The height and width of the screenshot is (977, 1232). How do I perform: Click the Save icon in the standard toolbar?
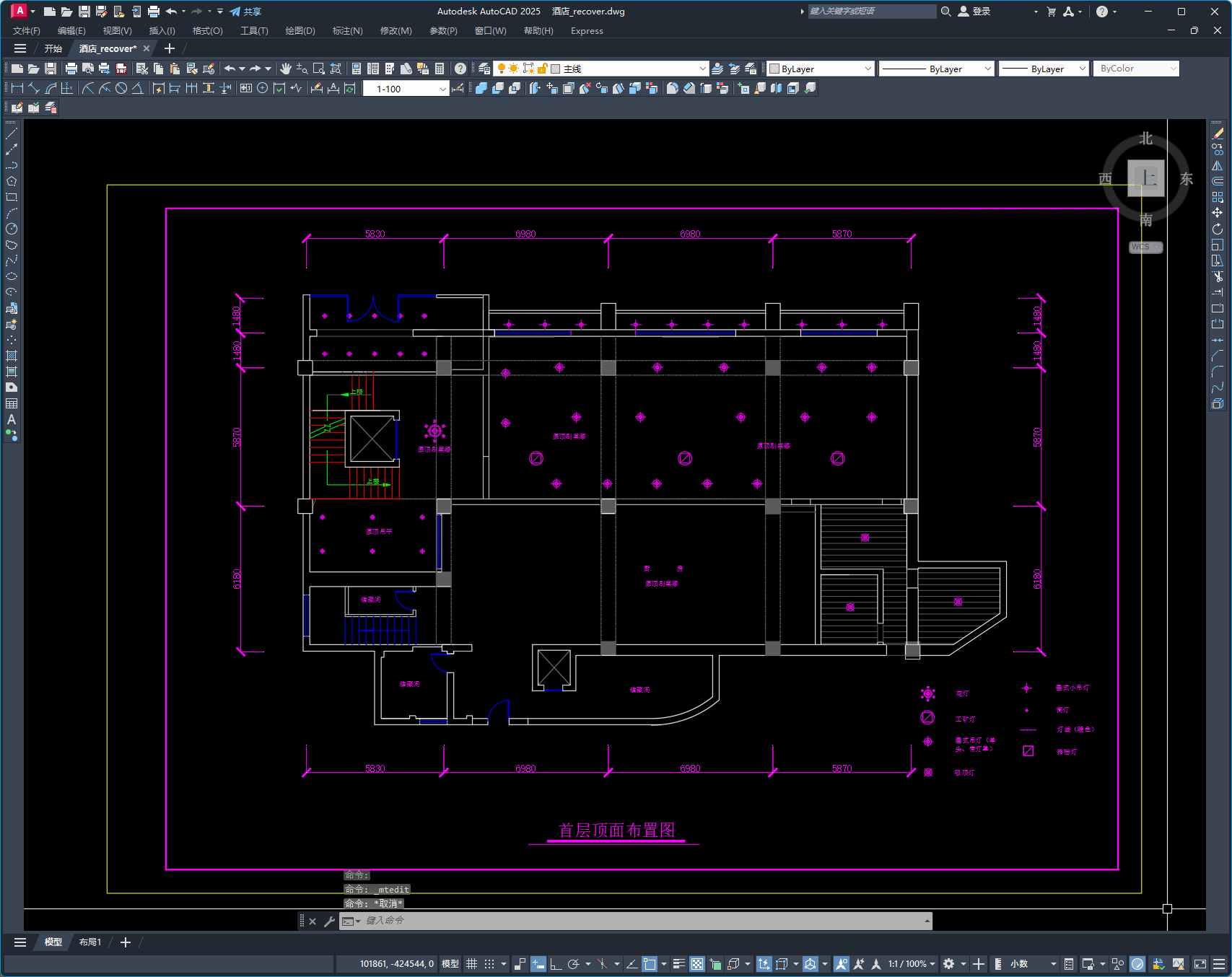pyautogui.click(x=51, y=69)
